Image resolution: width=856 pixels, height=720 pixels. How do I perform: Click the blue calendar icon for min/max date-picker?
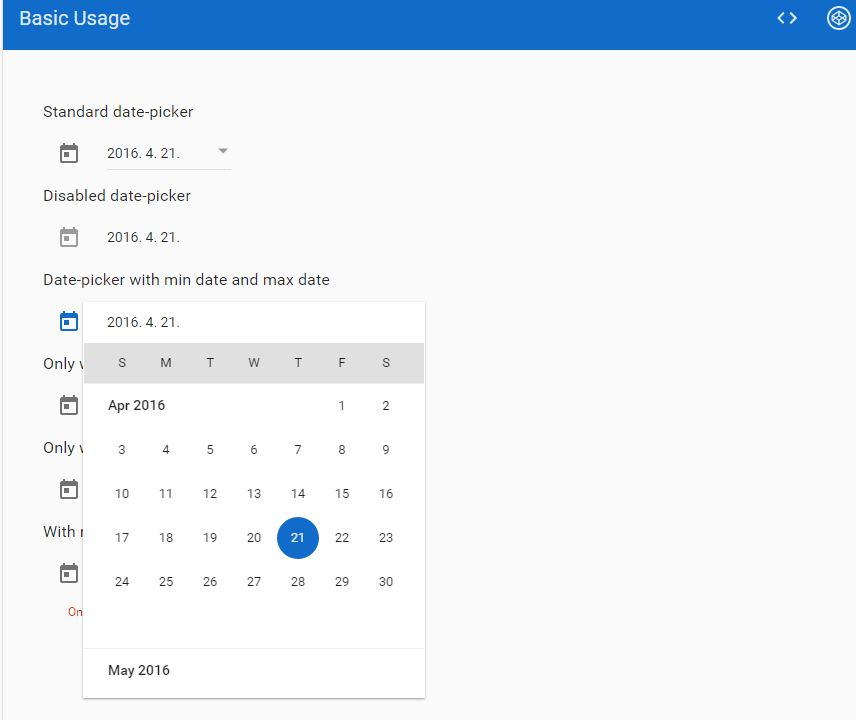tap(68, 321)
